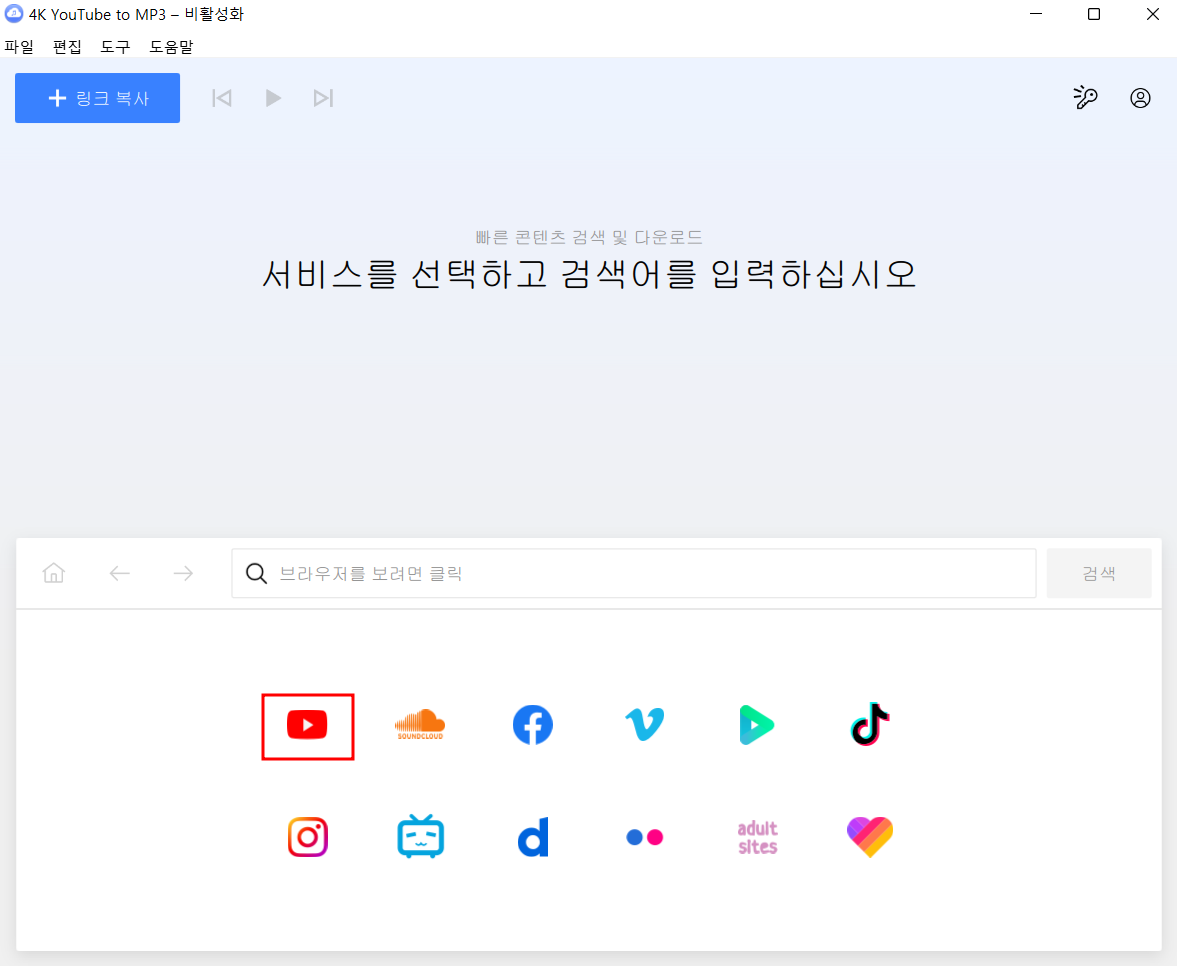The width and height of the screenshot is (1177, 966).
Task: Choose the Dailymotion 'd' icon
Action: [533, 837]
